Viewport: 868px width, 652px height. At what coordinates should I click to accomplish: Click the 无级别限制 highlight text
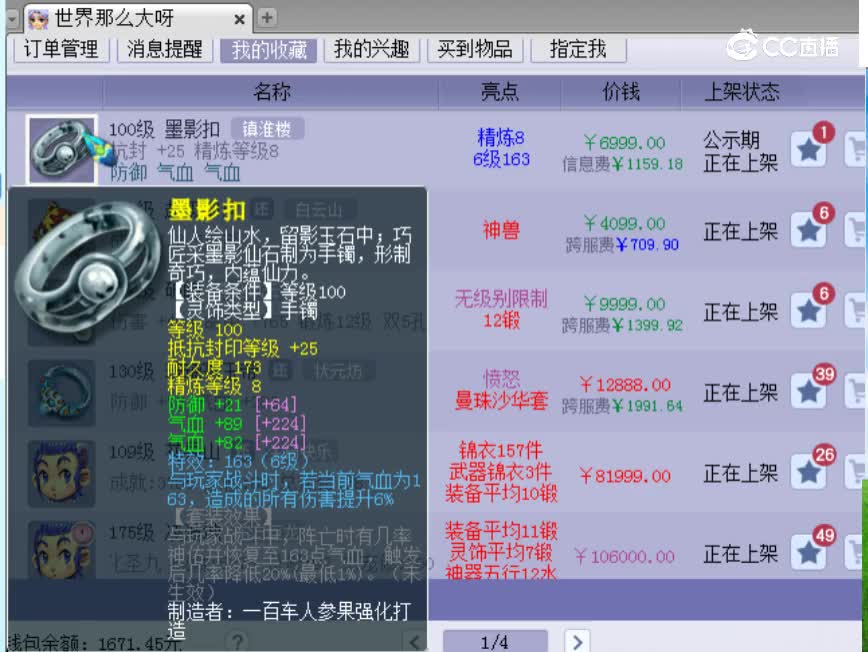click(x=501, y=299)
